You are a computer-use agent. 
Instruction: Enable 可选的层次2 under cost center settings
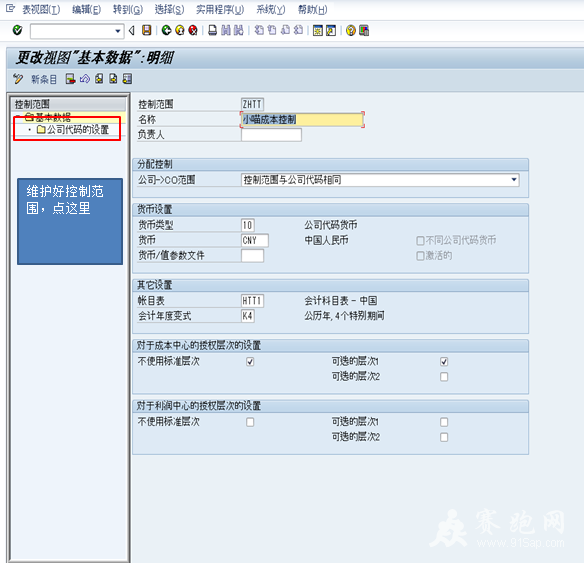coord(444,377)
